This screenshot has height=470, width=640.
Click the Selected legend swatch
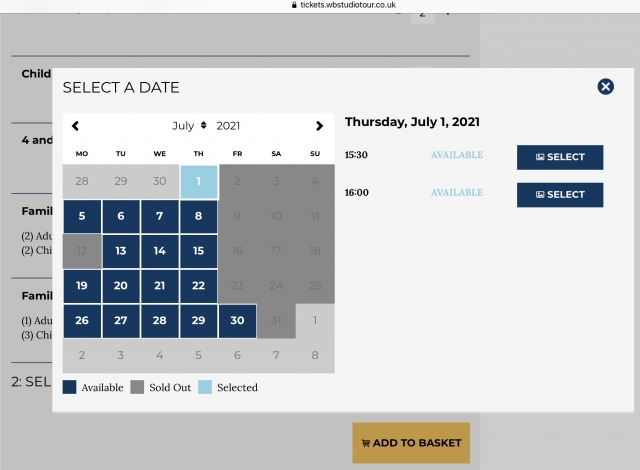(206, 387)
